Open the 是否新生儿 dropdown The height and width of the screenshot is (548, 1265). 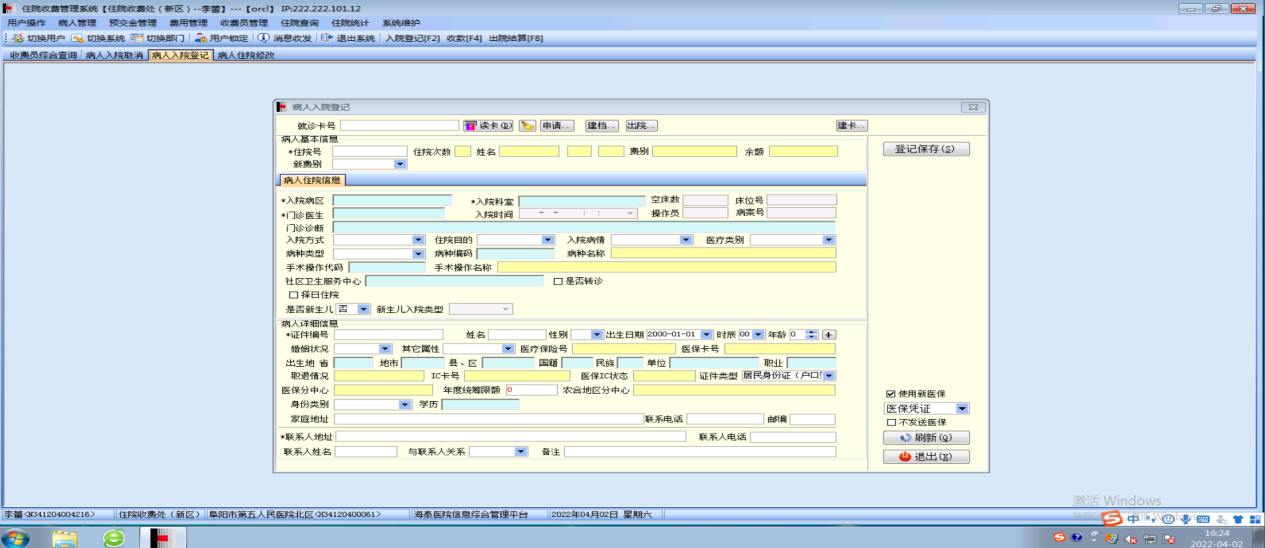[x=363, y=310]
